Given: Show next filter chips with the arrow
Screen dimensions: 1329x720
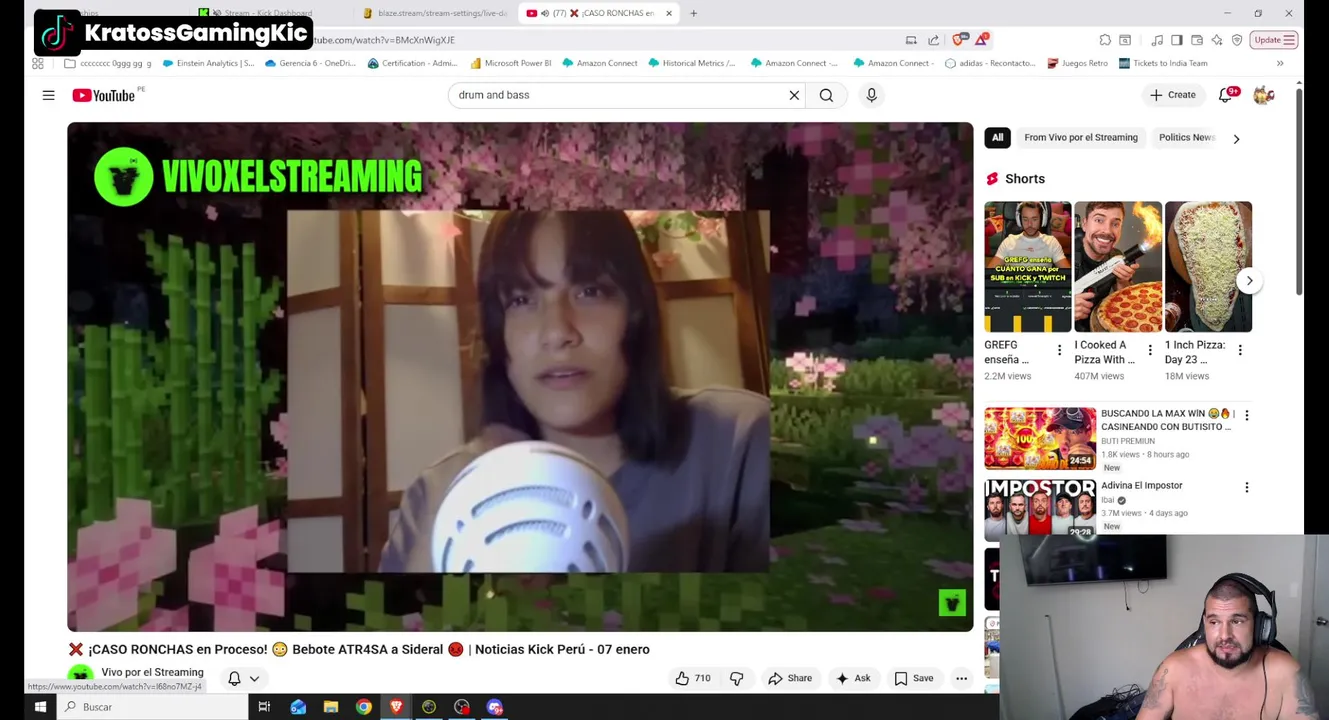Looking at the screenshot, I should (x=1236, y=139).
